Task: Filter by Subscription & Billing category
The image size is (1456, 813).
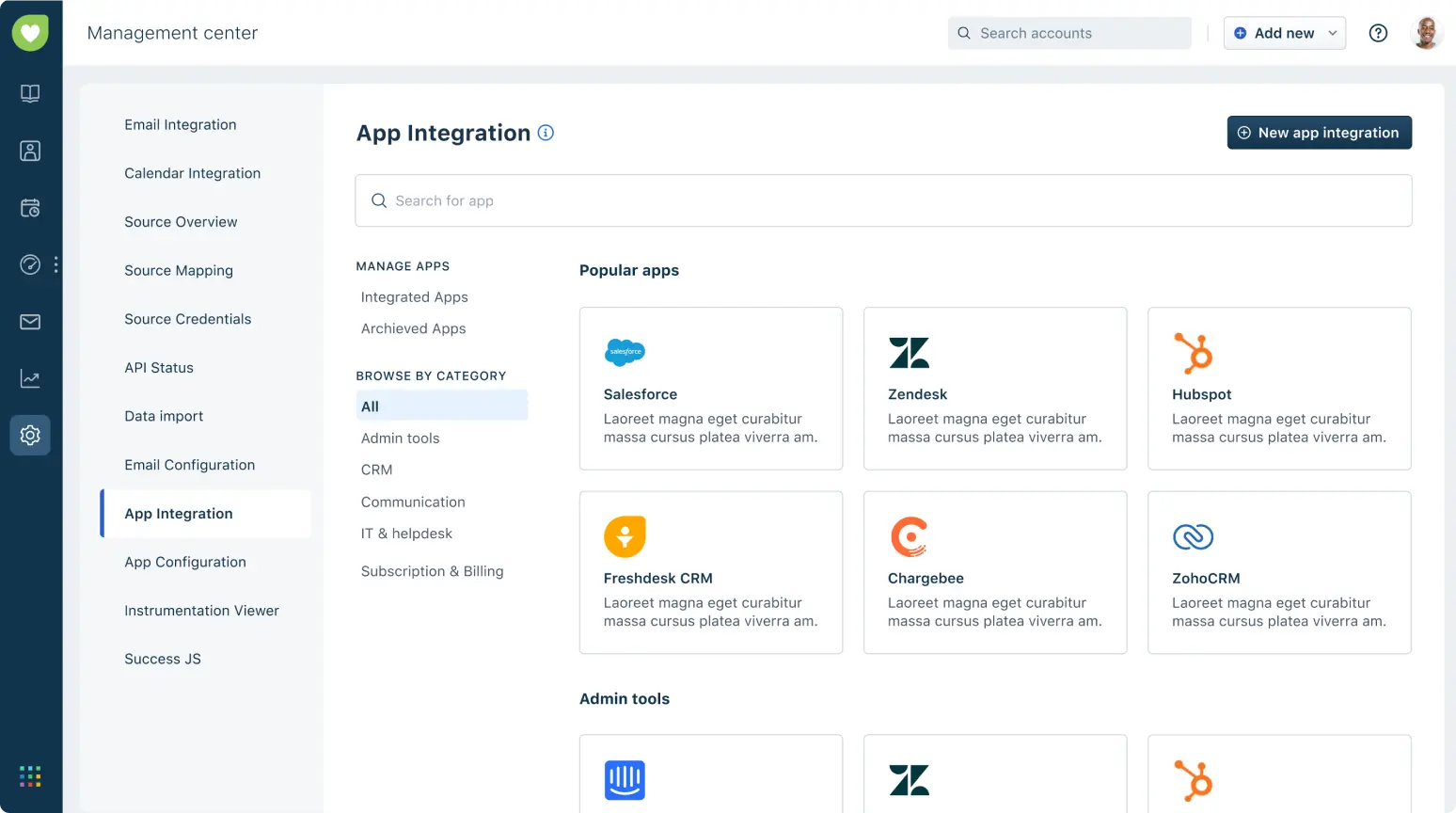Action: [x=433, y=571]
